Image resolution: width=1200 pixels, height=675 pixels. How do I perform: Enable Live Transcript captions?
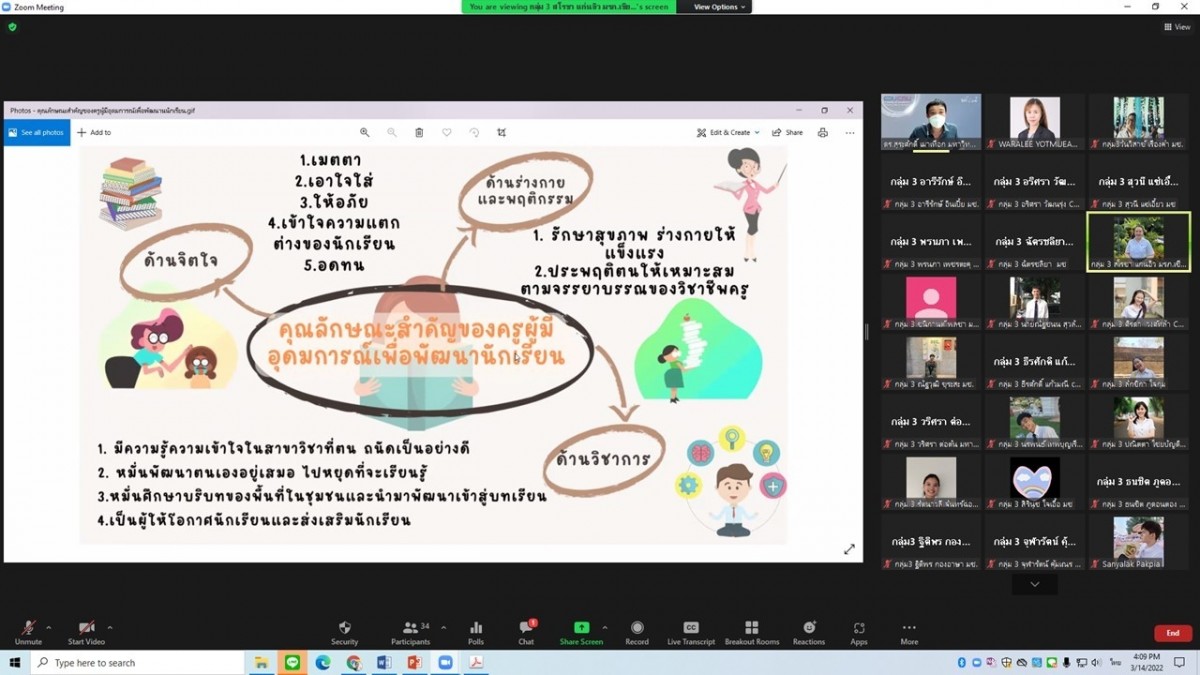[691, 631]
